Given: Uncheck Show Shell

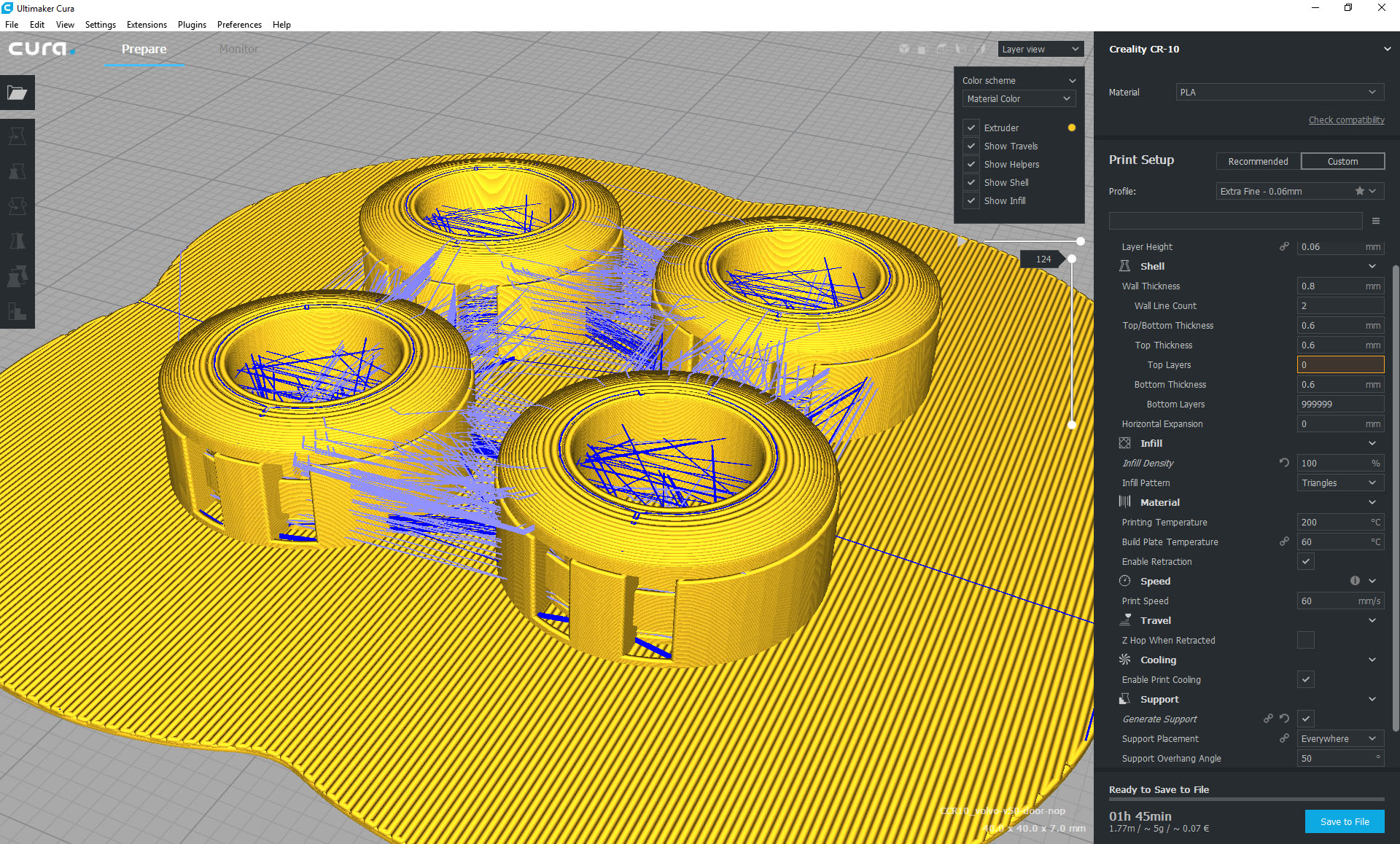Looking at the screenshot, I should coord(971,182).
